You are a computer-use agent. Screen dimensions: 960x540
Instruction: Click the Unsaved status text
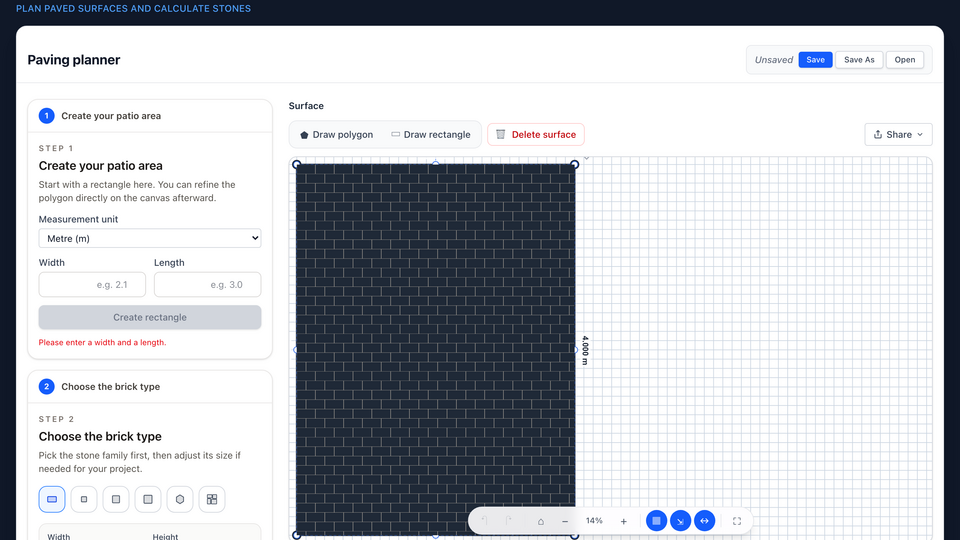(774, 59)
